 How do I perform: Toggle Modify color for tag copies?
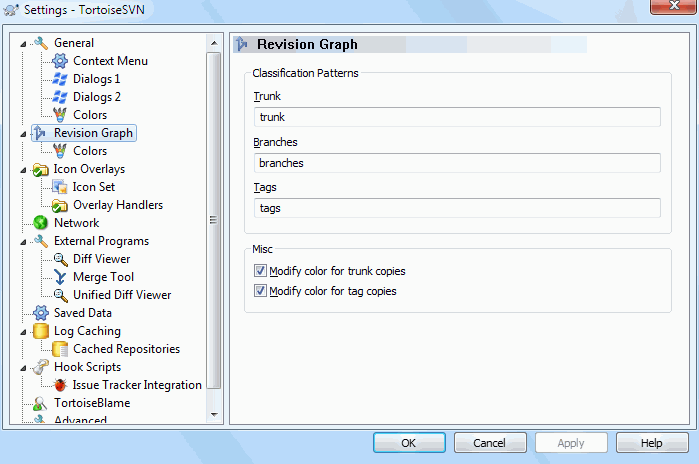pyautogui.click(x=260, y=291)
